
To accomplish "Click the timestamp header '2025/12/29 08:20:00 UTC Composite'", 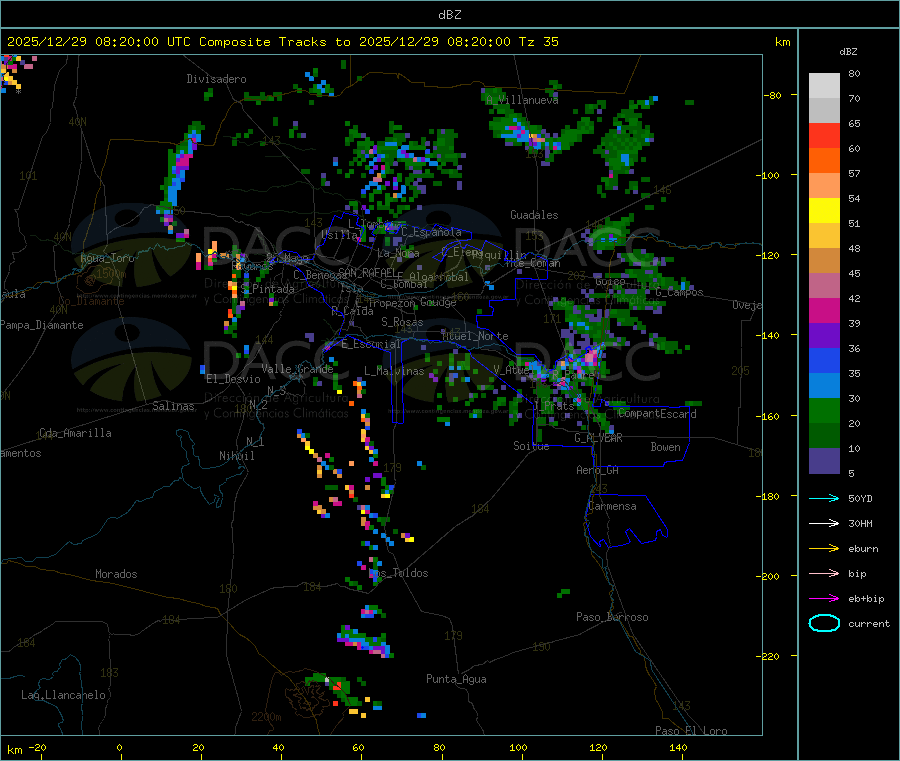I will point(138,42).
